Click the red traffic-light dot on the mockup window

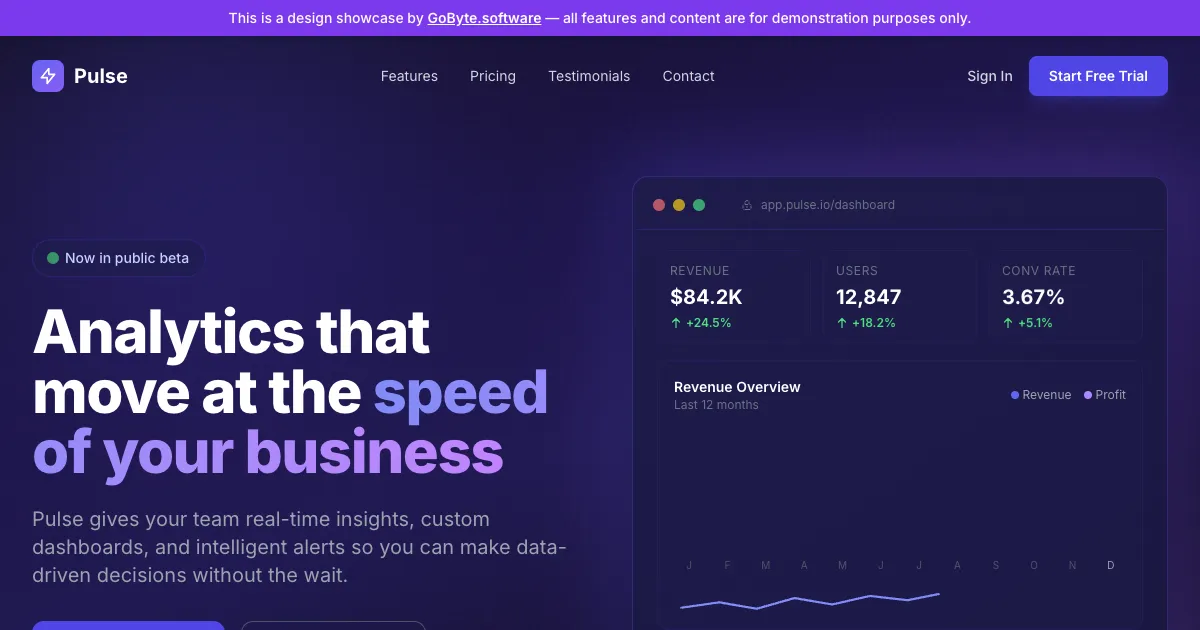pos(659,204)
